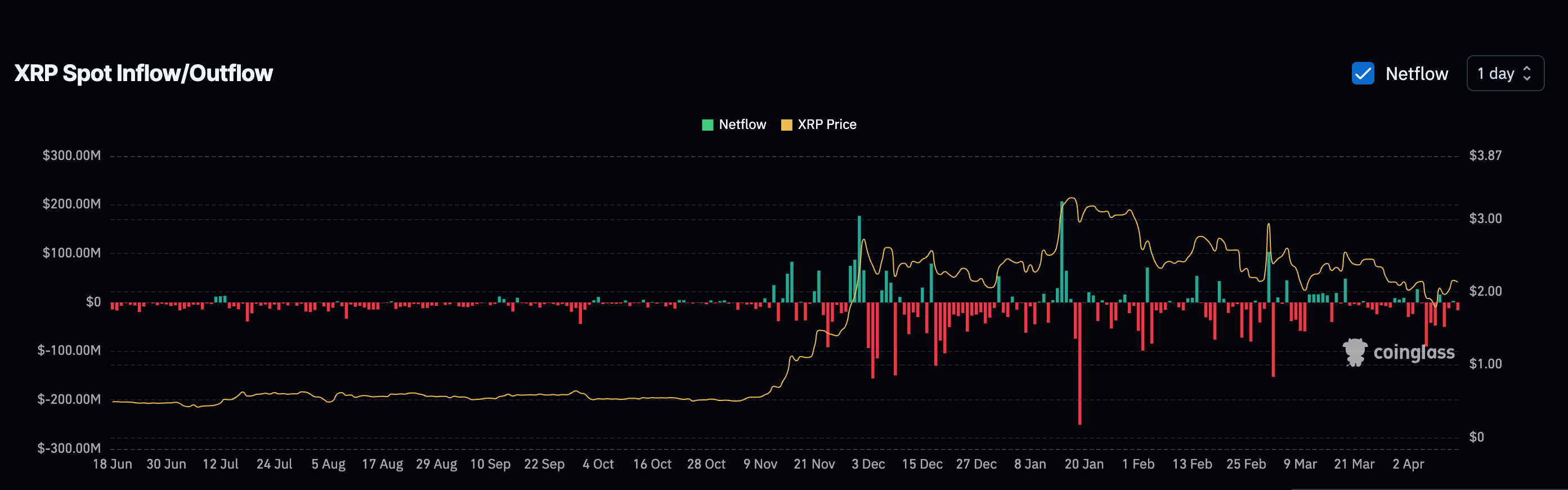The image size is (1568, 490).
Task: Click the XRP Spot Inflow/Outflow chart title
Action: 144,73
